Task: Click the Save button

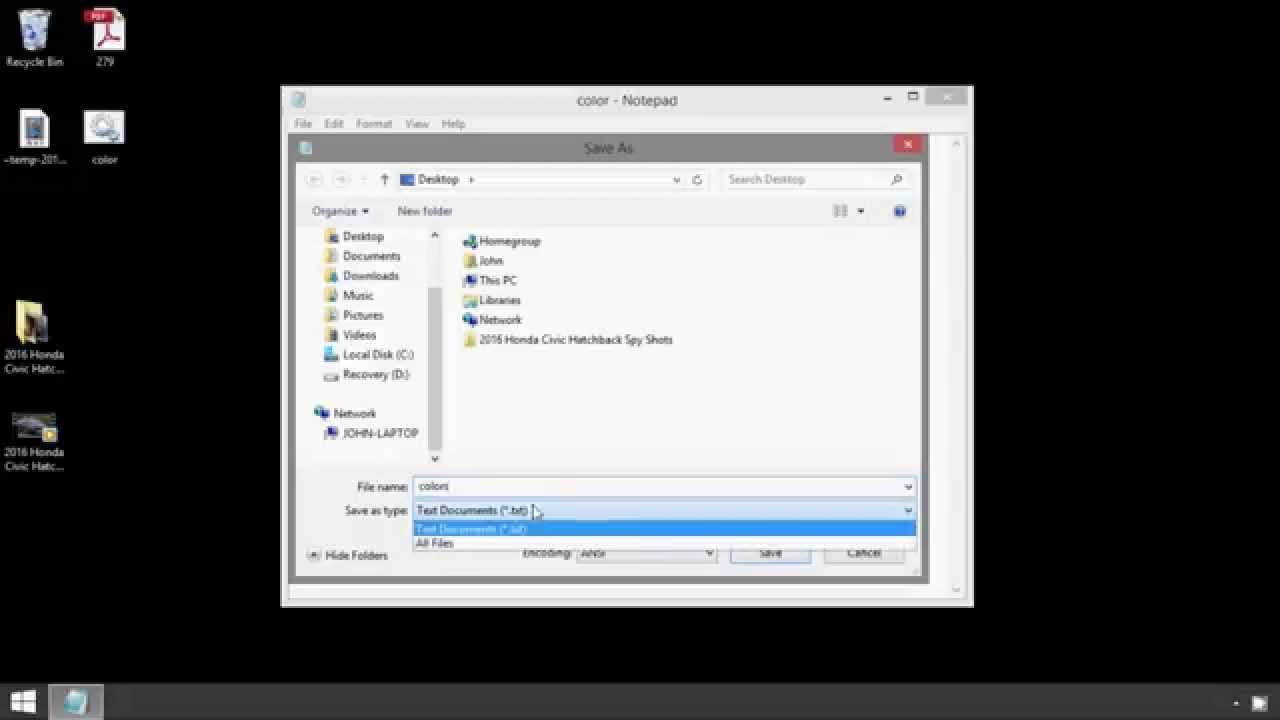Action: (770, 552)
